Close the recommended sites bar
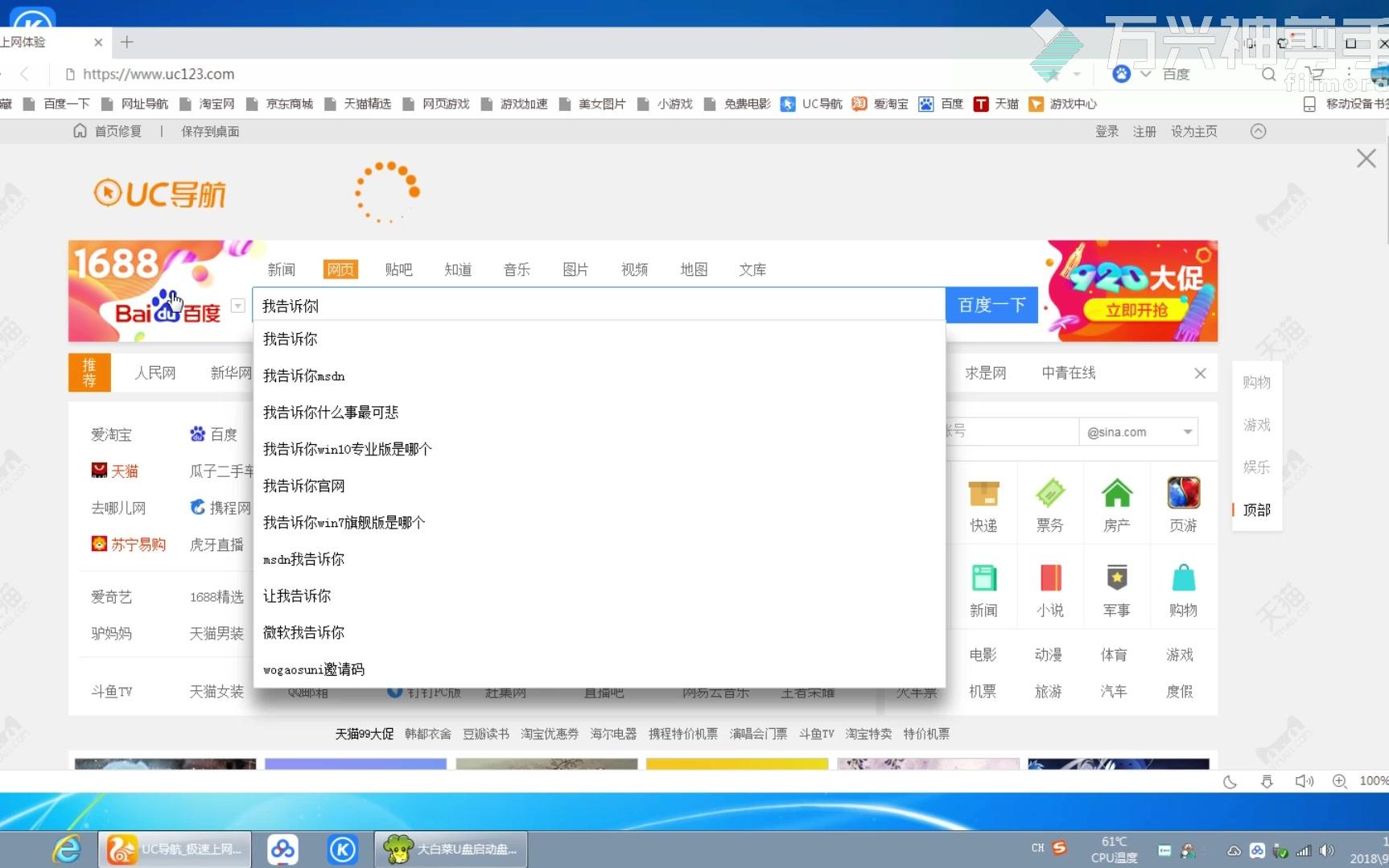The width and height of the screenshot is (1389, 868). click(x=1200, y=373)
